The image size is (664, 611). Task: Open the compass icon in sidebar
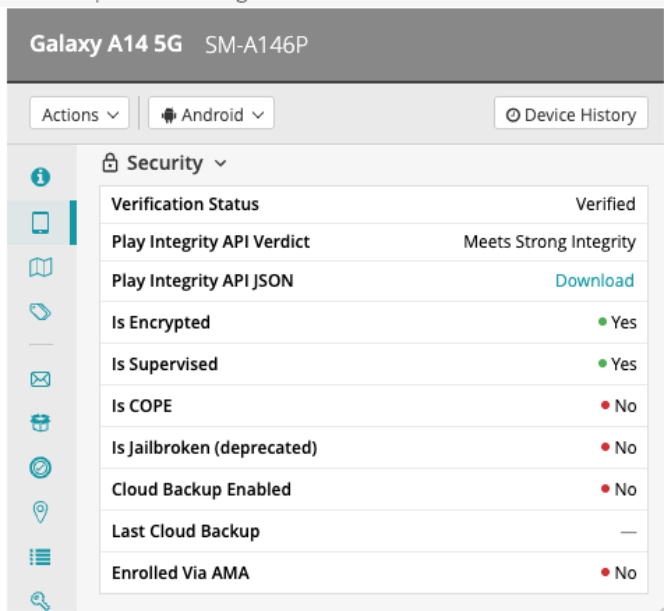click(40, 468)
